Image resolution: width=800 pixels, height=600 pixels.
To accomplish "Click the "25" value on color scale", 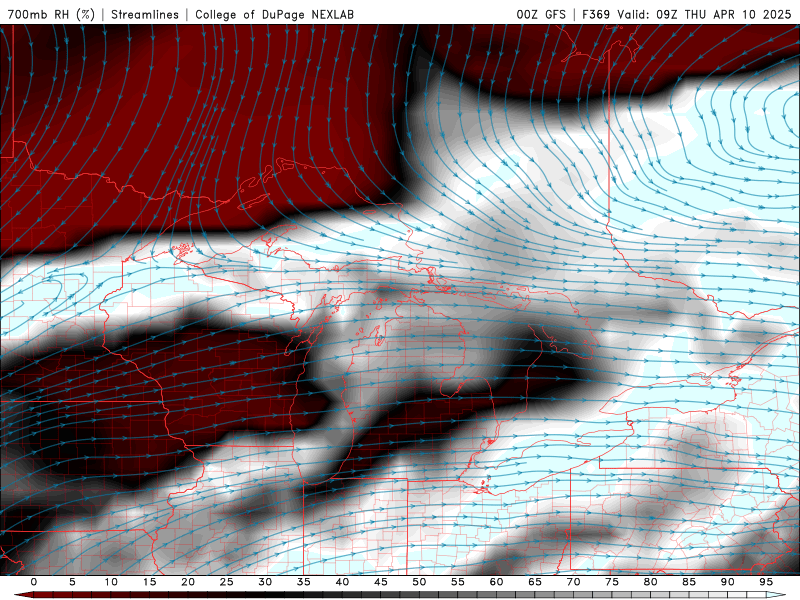I will [x=227, y=582].
